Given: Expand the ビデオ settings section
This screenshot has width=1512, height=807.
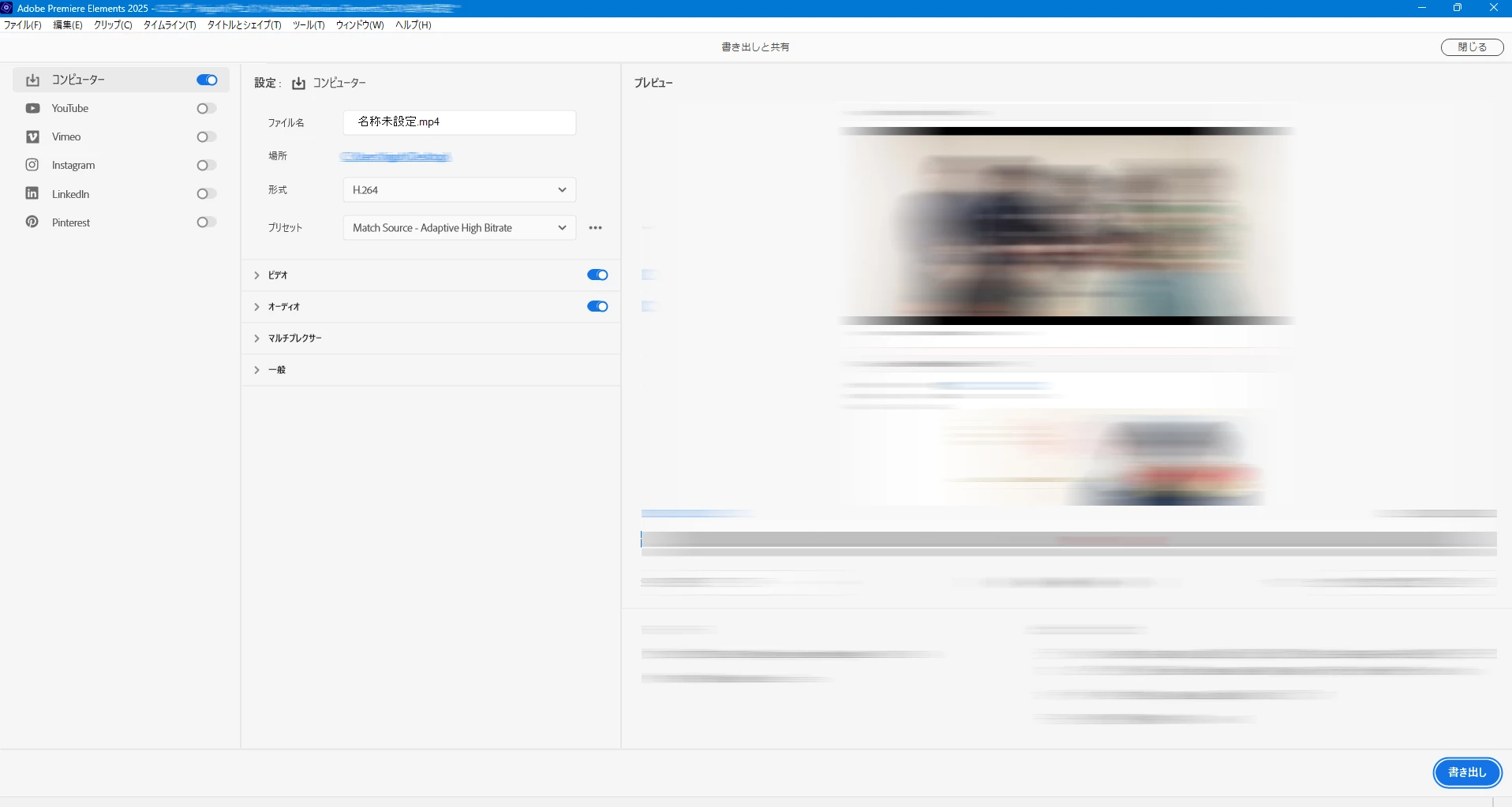Looking at the screenshot, I should click(256, 275).
